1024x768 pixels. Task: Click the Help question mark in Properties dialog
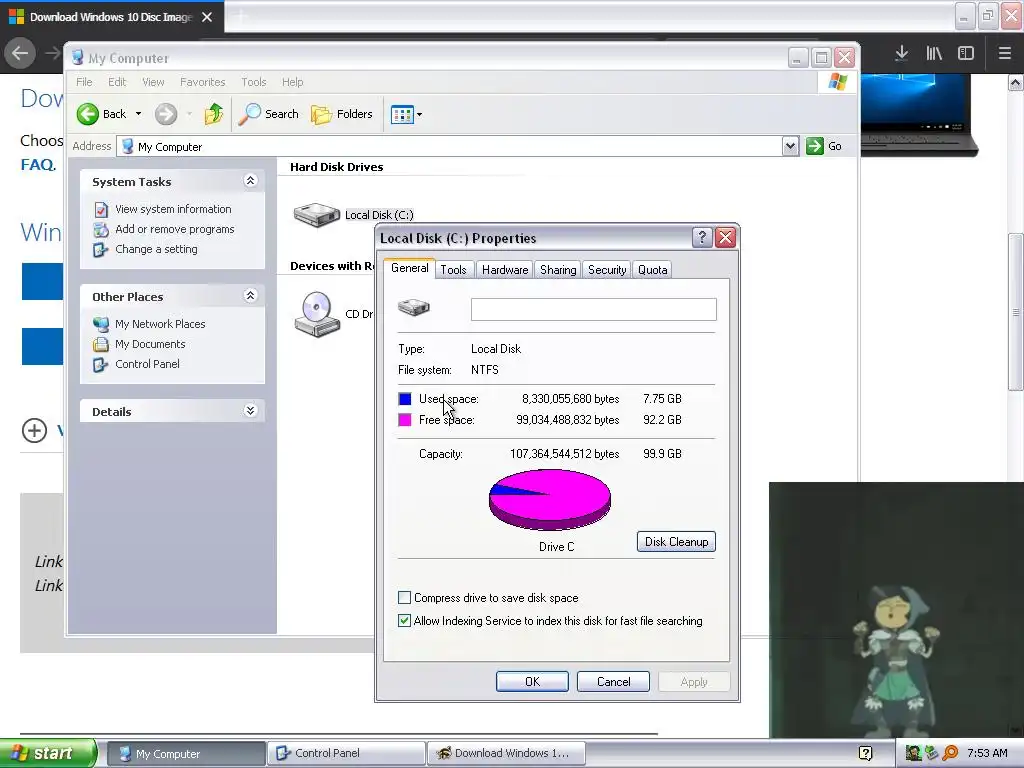[x=702, y=238]
